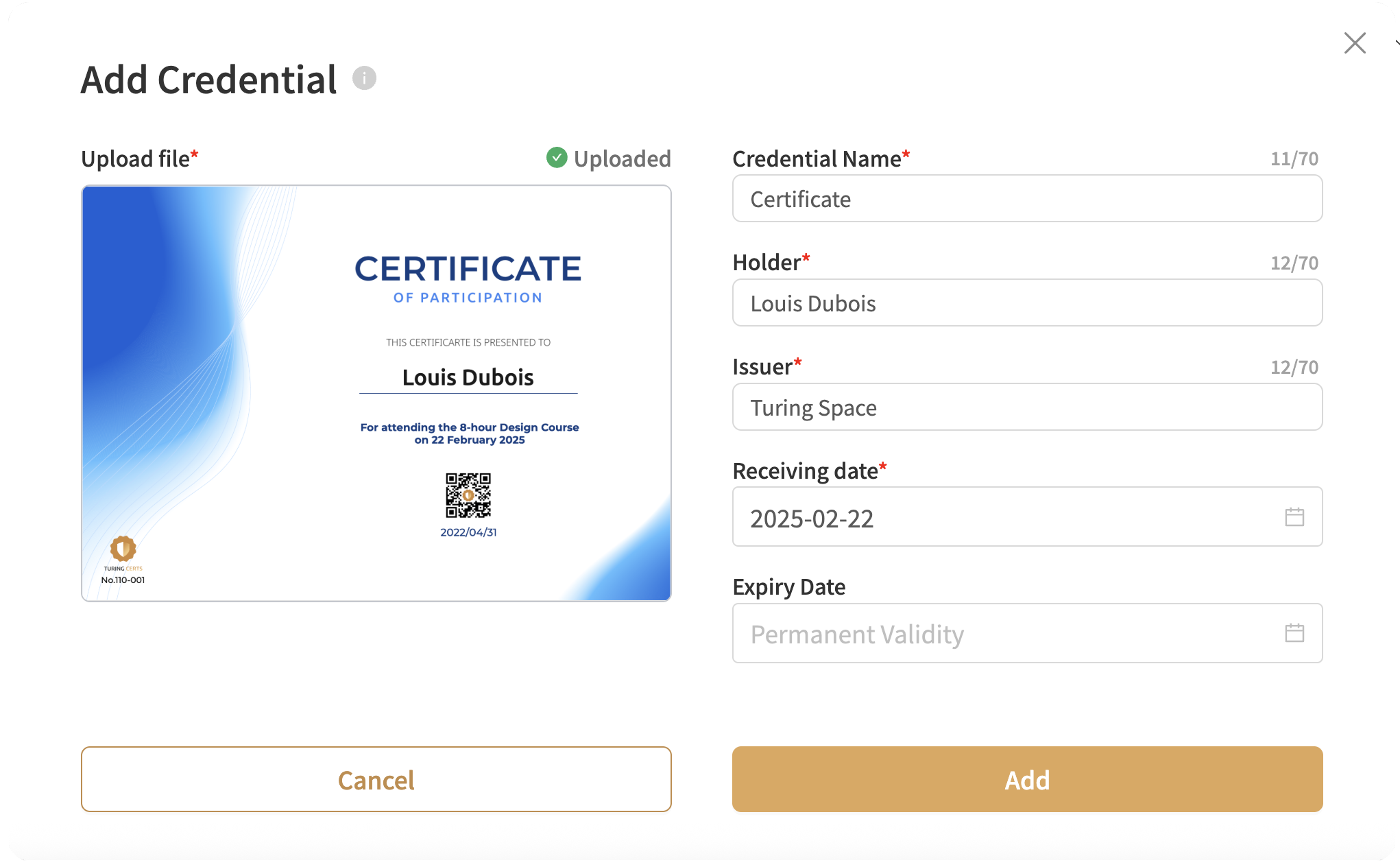Open the Expiry Date calendar icon
Viewport: 1400px width, 867px height.
click(x=1294, y=633)
